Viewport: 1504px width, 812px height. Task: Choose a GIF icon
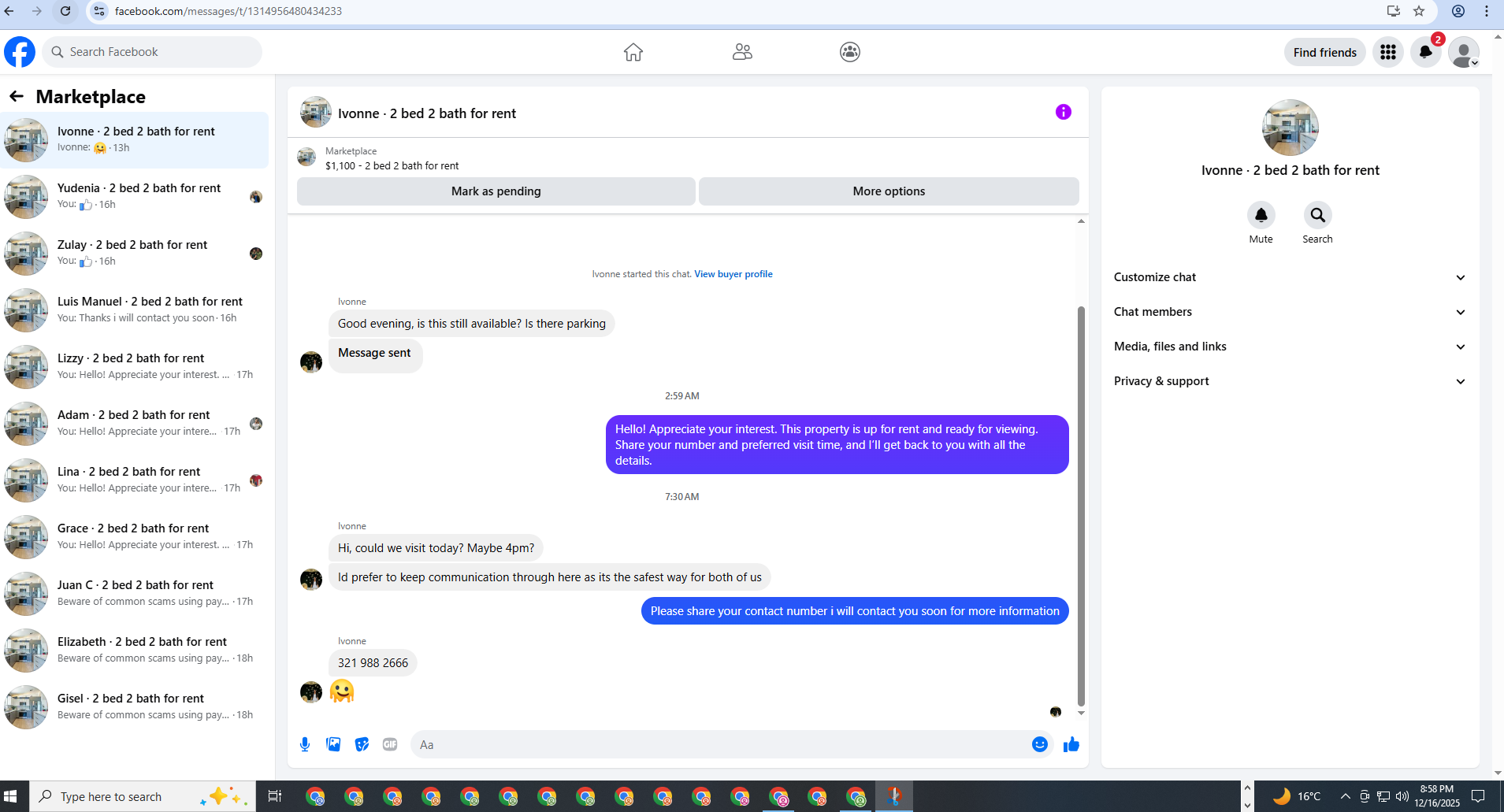[390, 744]
